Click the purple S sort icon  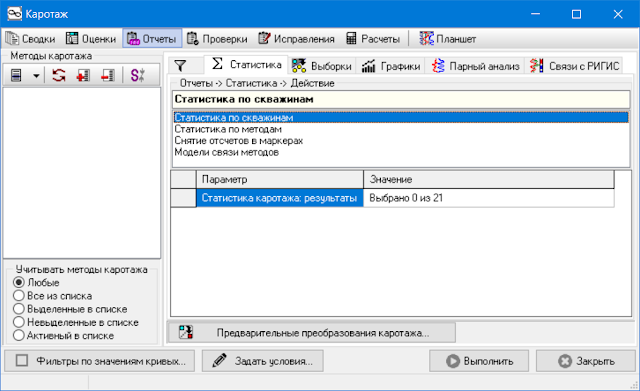(x=138, y=76)
